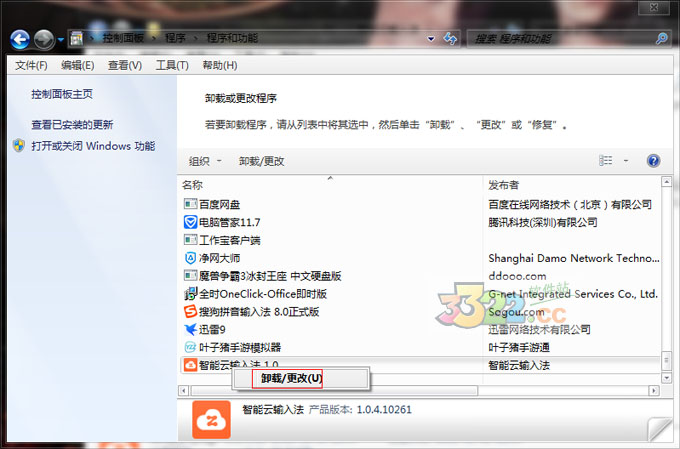680x449 pixels.
Task: Open the 工具(T) menu
Action: click(x=172, y=66)
